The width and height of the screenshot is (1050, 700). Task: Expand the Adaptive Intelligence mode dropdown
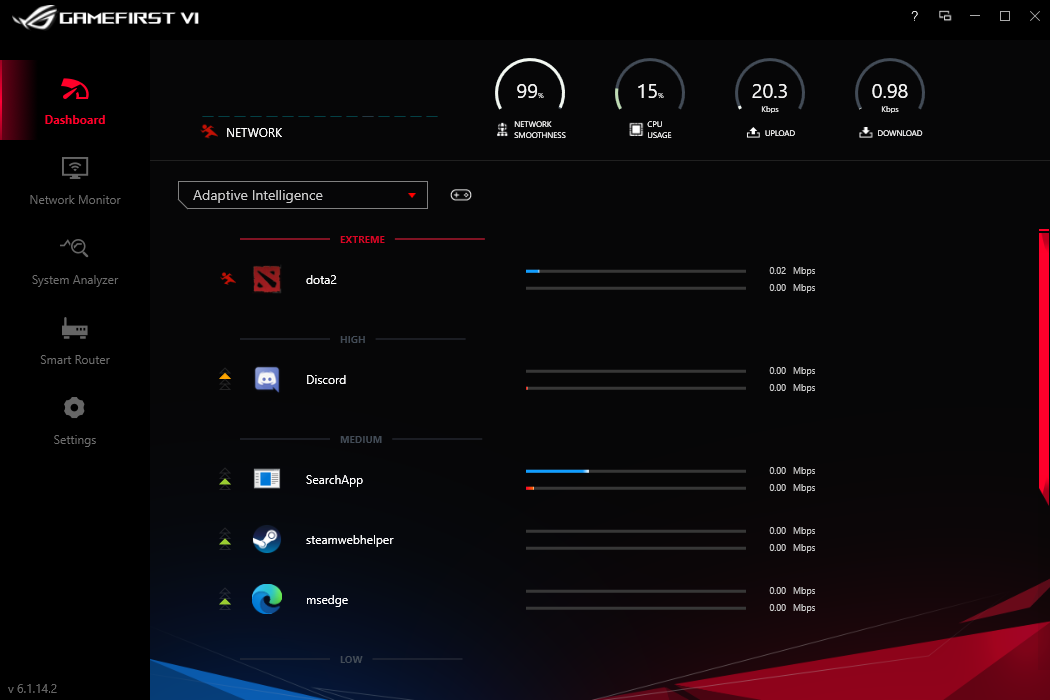pos(303,195)
